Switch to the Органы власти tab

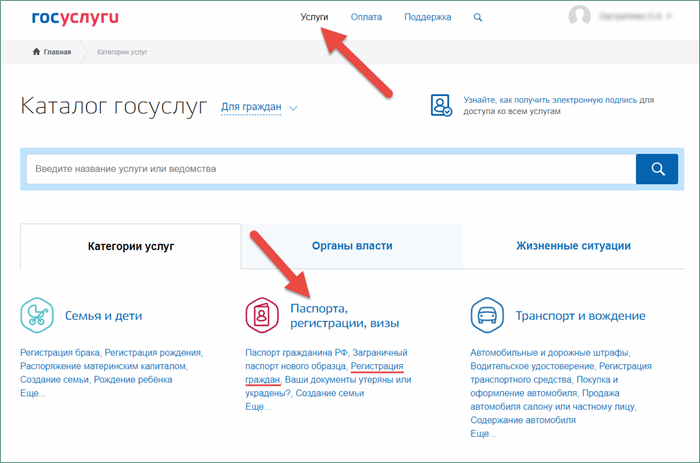352,246
